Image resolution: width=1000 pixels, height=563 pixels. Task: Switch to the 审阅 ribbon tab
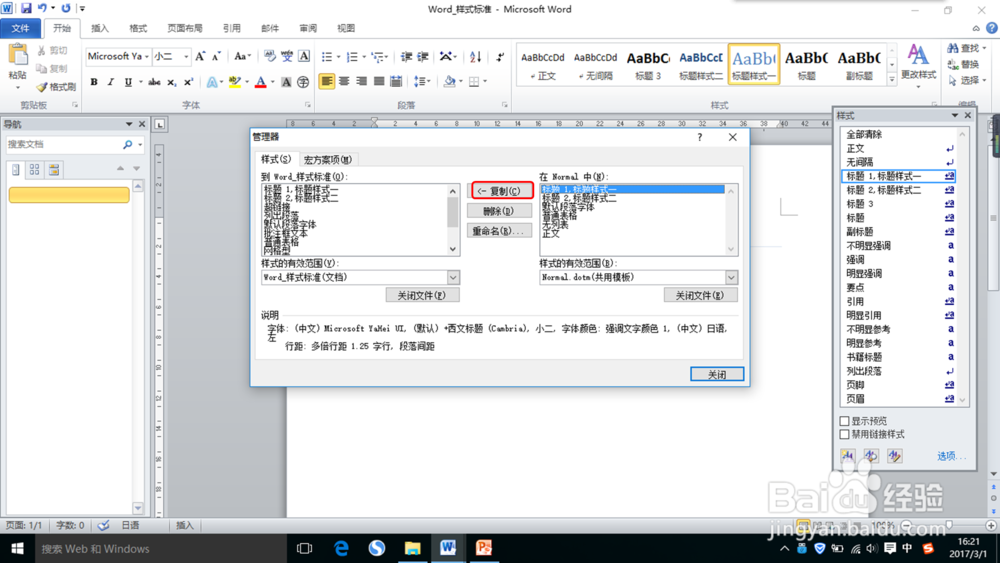308,28
